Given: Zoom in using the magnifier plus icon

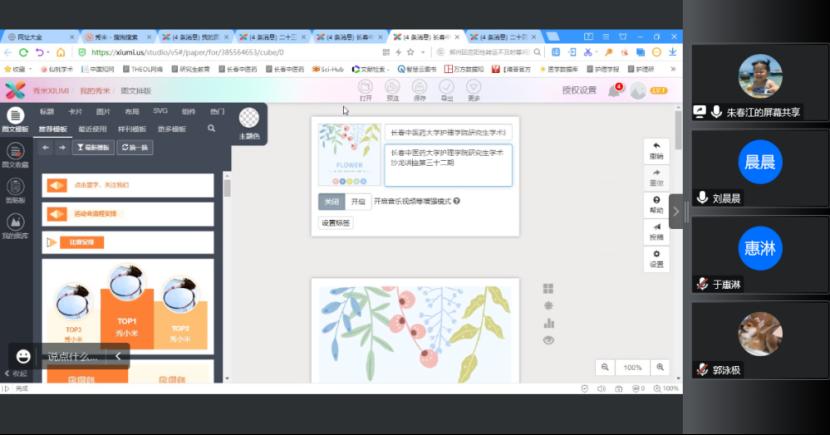Looking at the screenshot, I should click(659, 368).
